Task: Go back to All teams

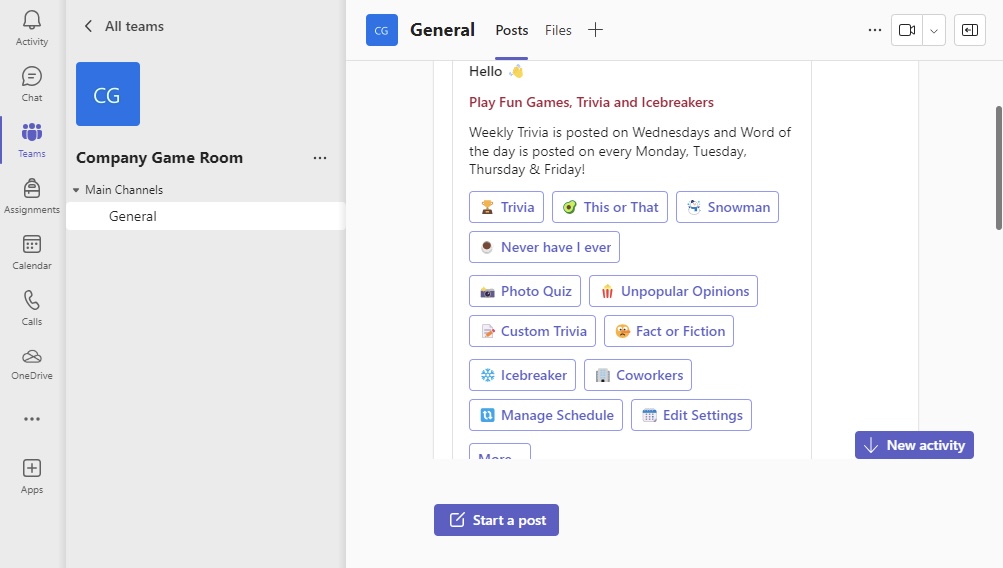Action: [x=124, y=26]
